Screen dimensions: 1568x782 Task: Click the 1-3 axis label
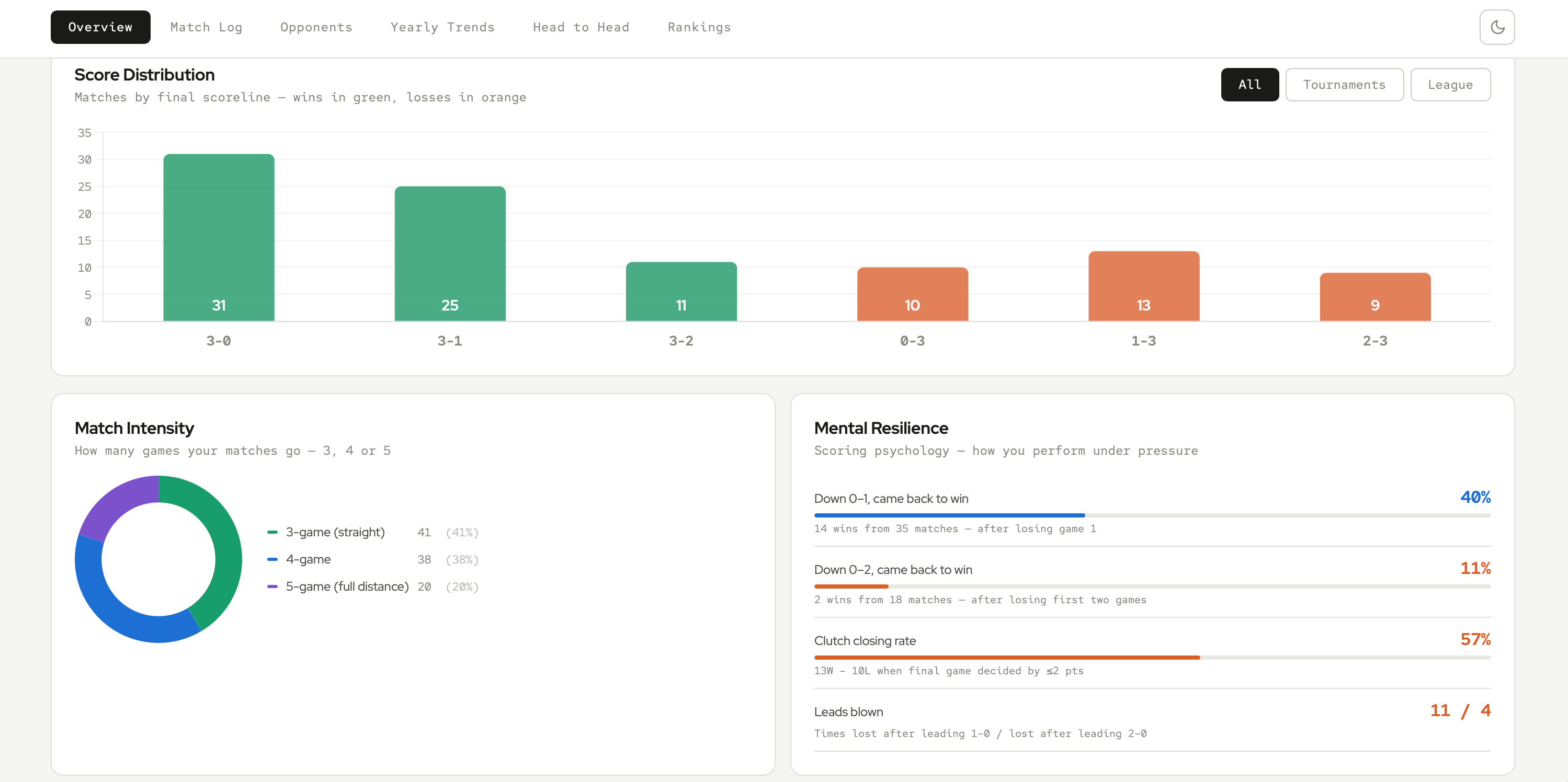tap(1144, 341)
